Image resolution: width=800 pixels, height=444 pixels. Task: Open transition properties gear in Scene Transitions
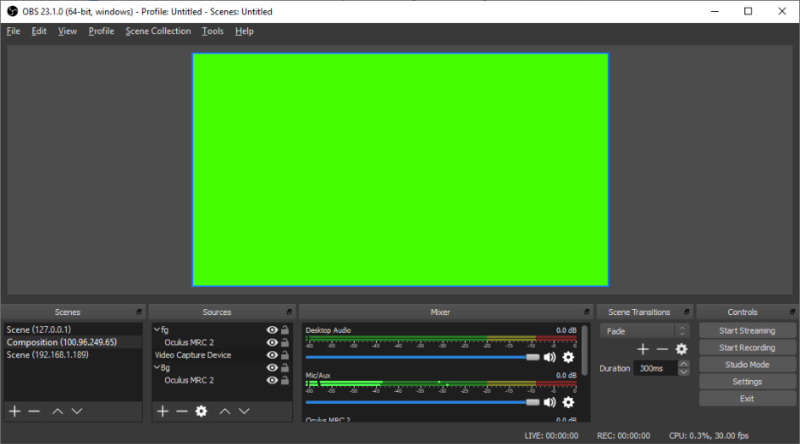click(x=682, y=349)
